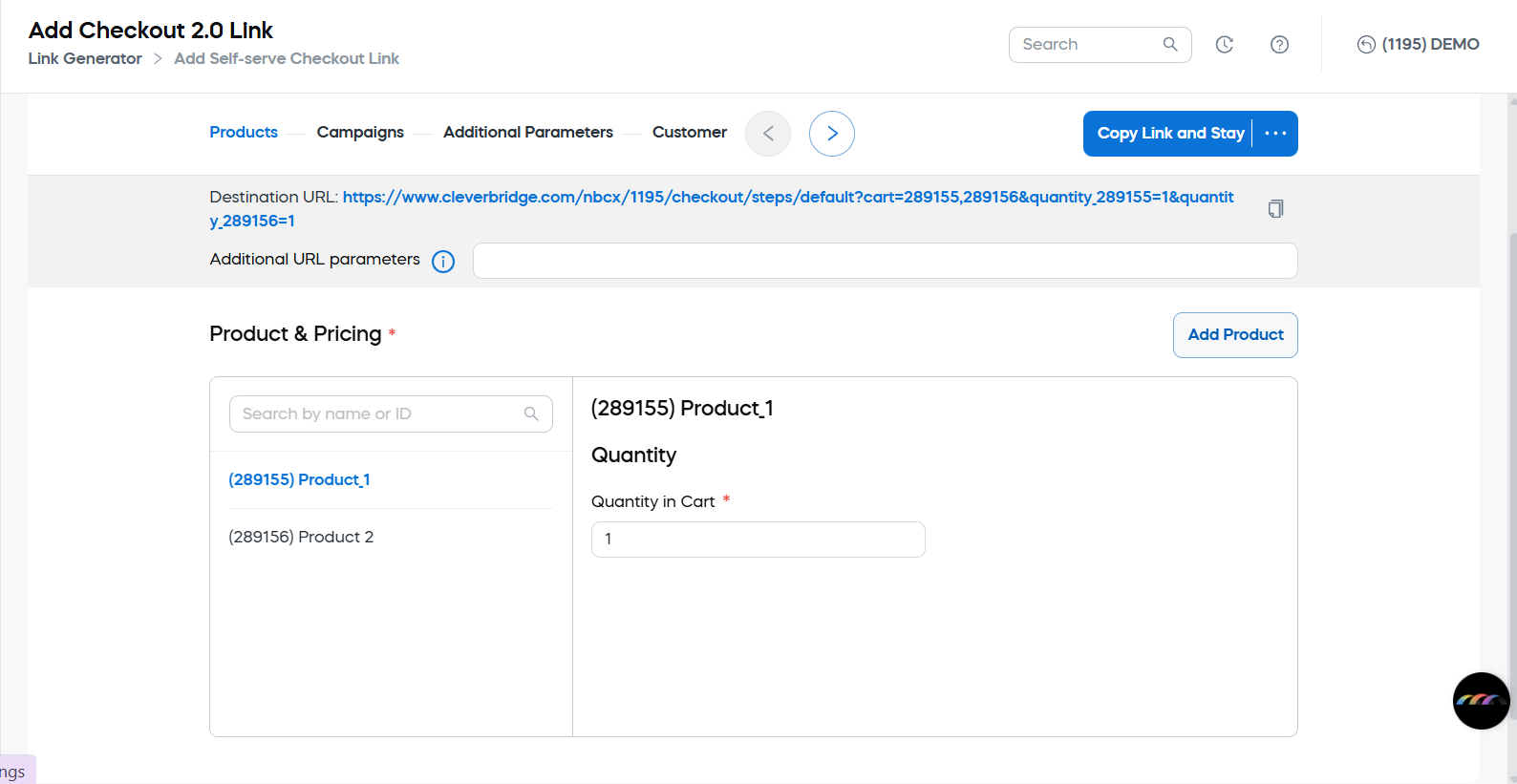Viewport: 1517px width, 784px height.
Task: Switch to the Campaigns step tab
Action: (360, 133)
